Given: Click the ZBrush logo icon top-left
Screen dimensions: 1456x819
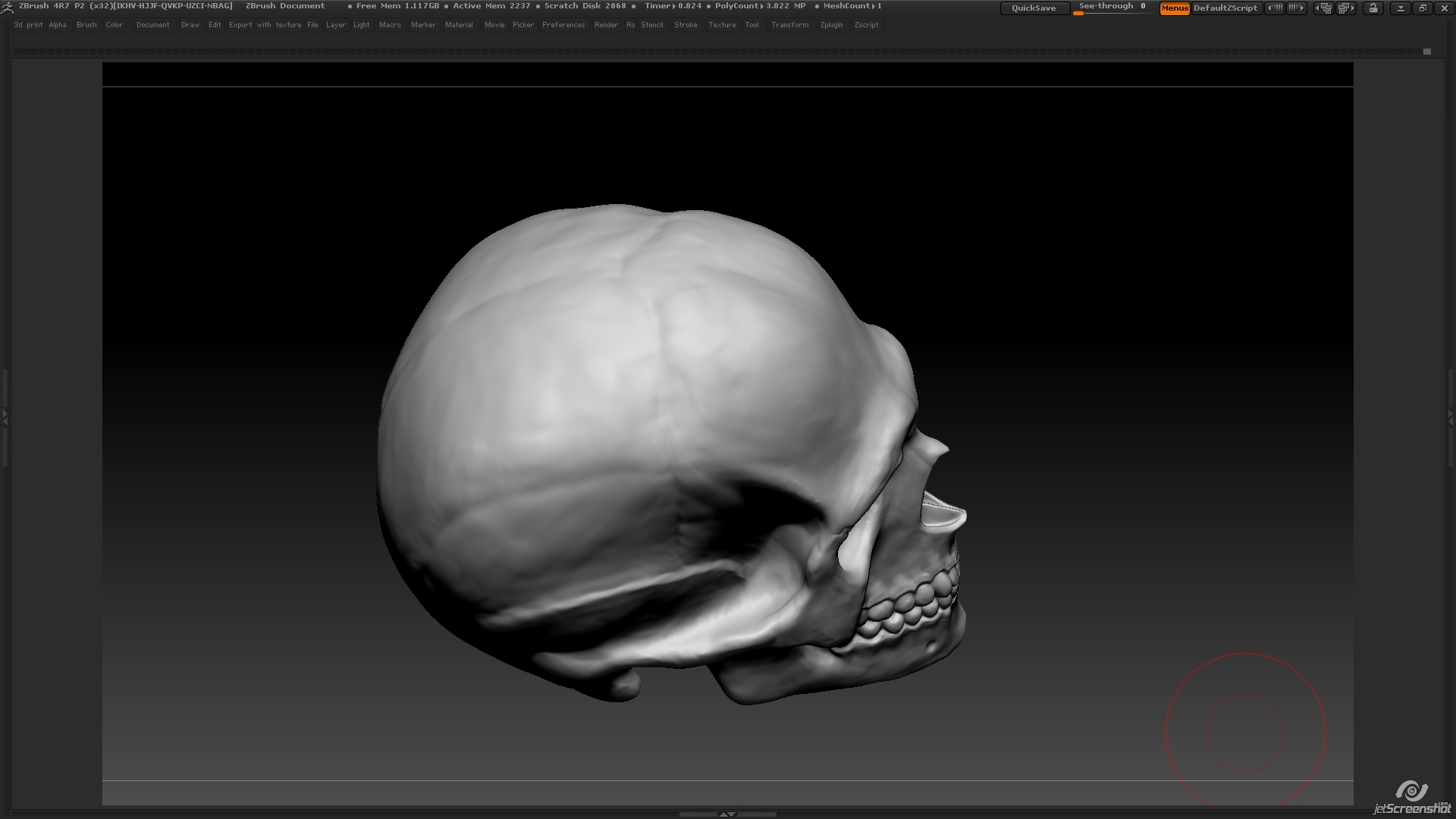Looking at the screenshot, I should pos(8,6).
